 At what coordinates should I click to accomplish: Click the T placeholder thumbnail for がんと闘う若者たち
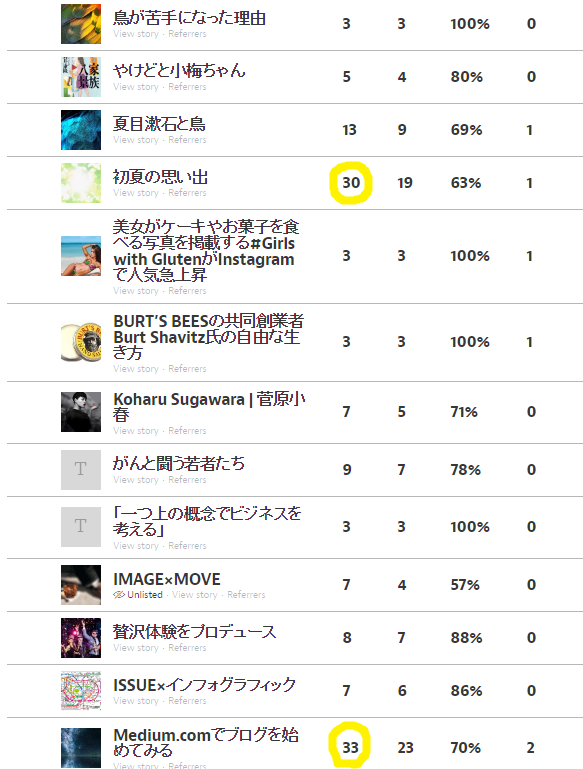click(x=81, y=470)
